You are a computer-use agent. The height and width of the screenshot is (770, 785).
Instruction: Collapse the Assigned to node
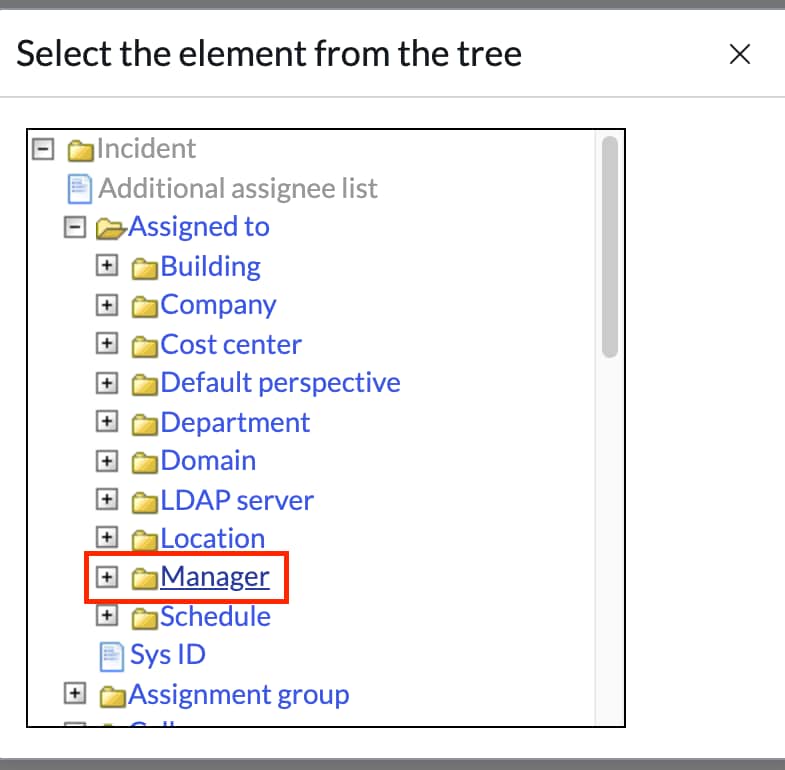(74, 227)
